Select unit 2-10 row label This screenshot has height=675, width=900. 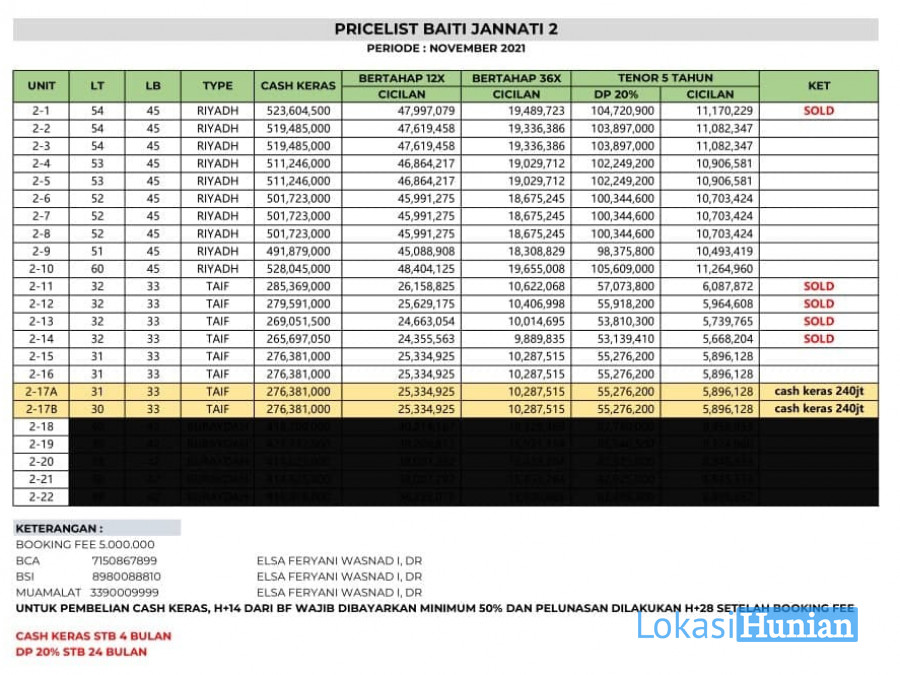[x=41, y=269]
